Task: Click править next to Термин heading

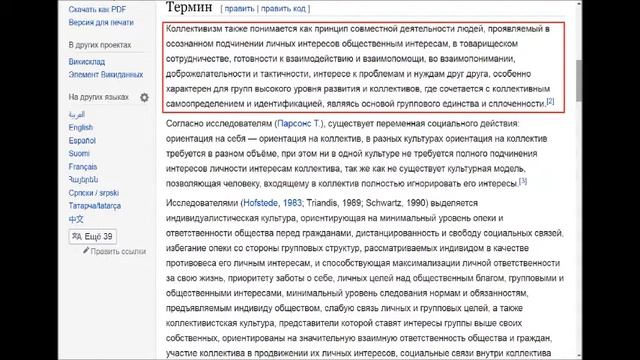Action: point(239,9)
